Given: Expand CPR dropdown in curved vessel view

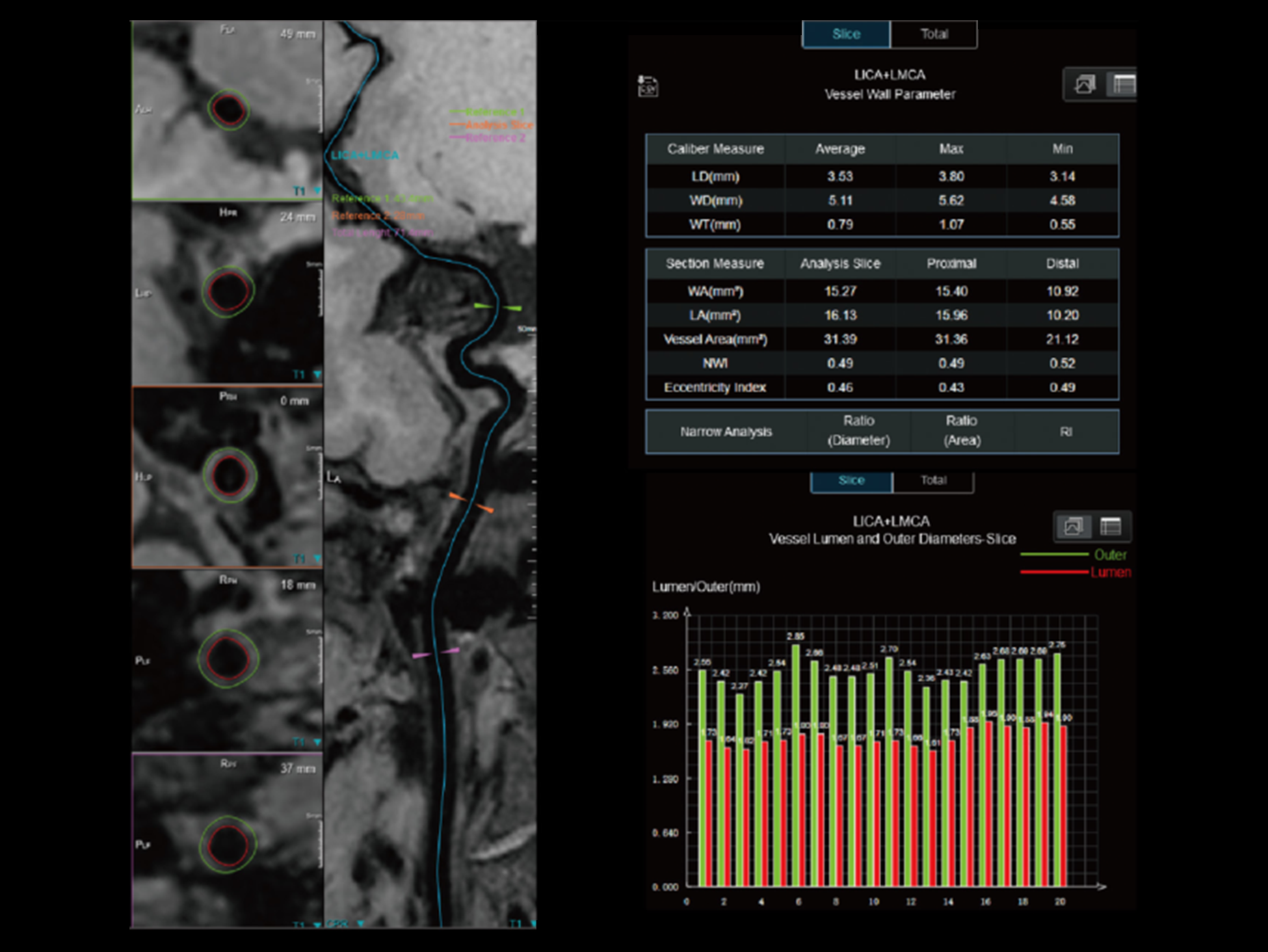Looking at the screenshot, I should [x=360, y=923].
